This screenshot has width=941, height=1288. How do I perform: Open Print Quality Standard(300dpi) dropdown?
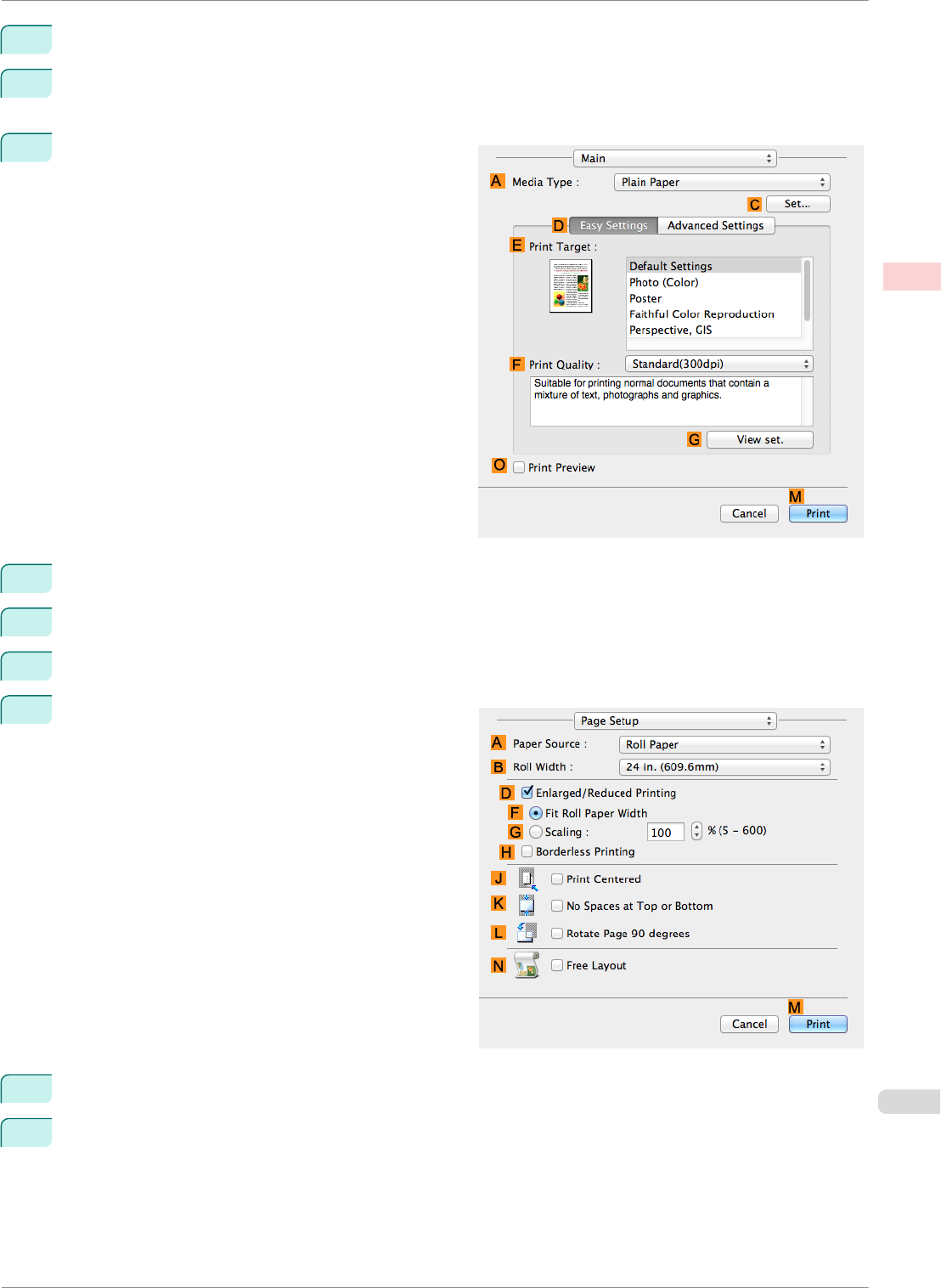coord(718,364)
